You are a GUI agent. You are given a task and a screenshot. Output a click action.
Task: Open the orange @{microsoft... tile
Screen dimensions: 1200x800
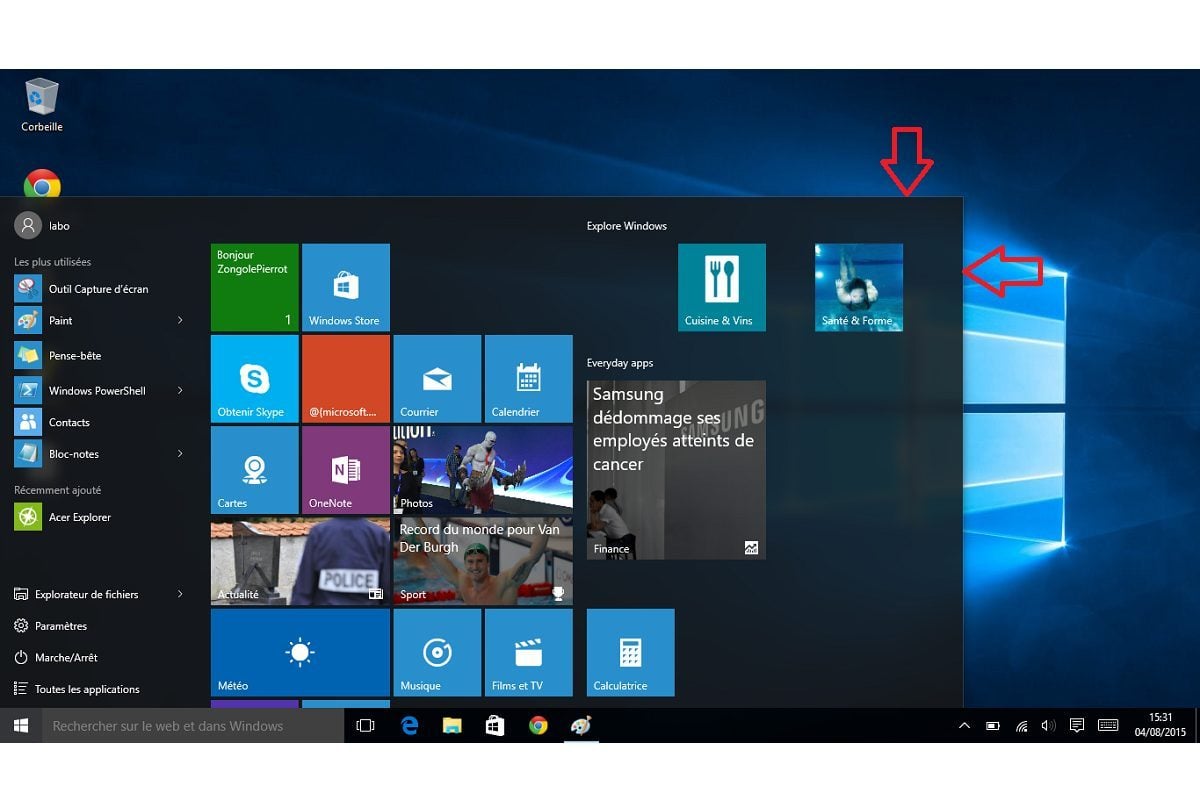pyautogui.click(x=346, y=378)
